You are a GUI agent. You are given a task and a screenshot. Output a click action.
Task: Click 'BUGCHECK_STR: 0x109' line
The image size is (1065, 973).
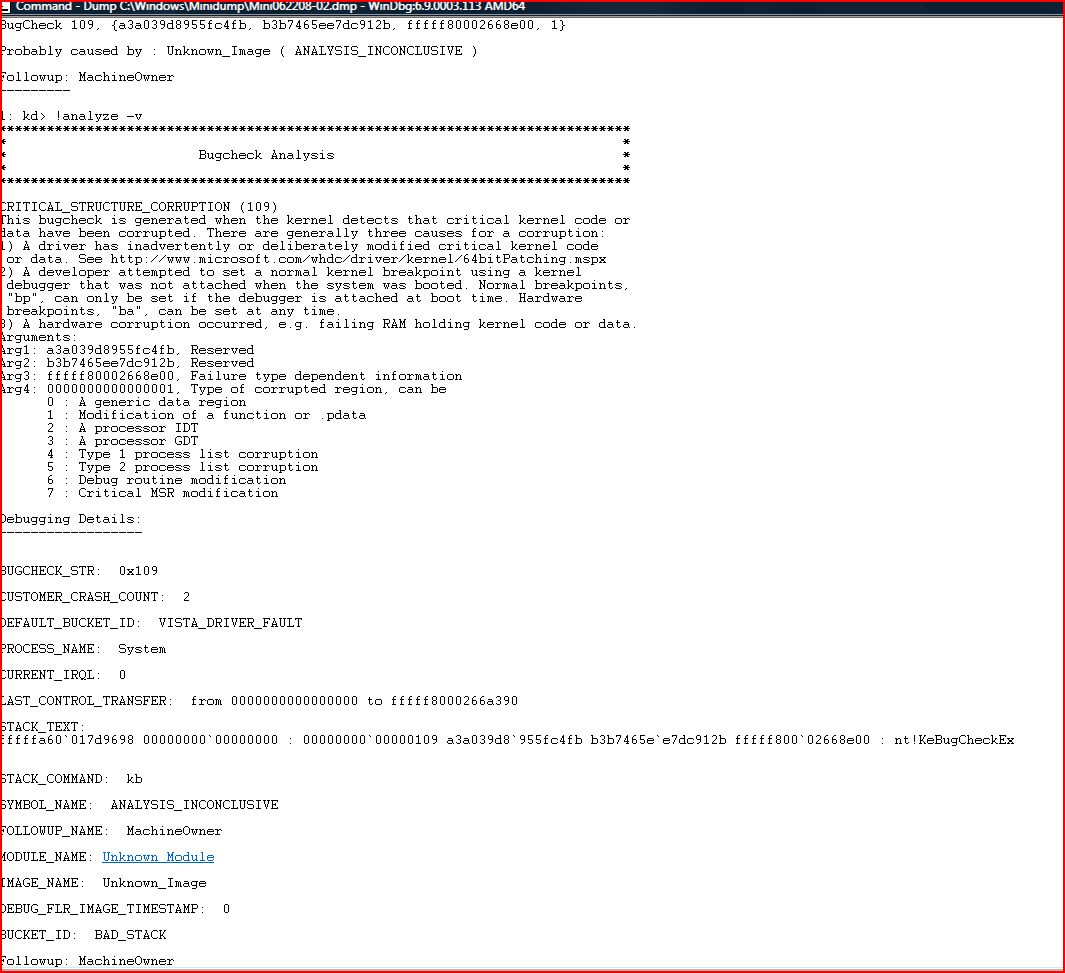[79, 571]
